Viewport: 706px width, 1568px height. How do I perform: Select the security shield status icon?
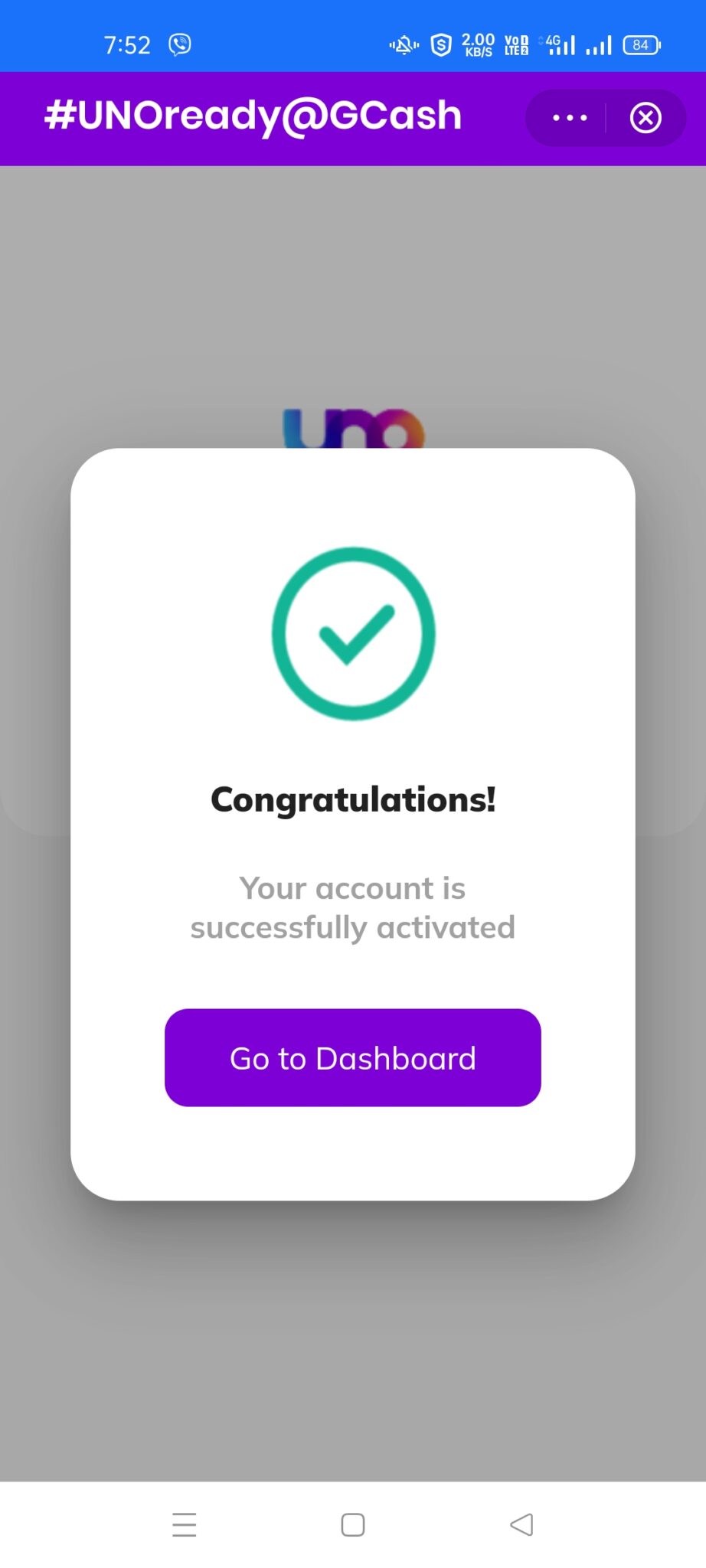(442, 46)
